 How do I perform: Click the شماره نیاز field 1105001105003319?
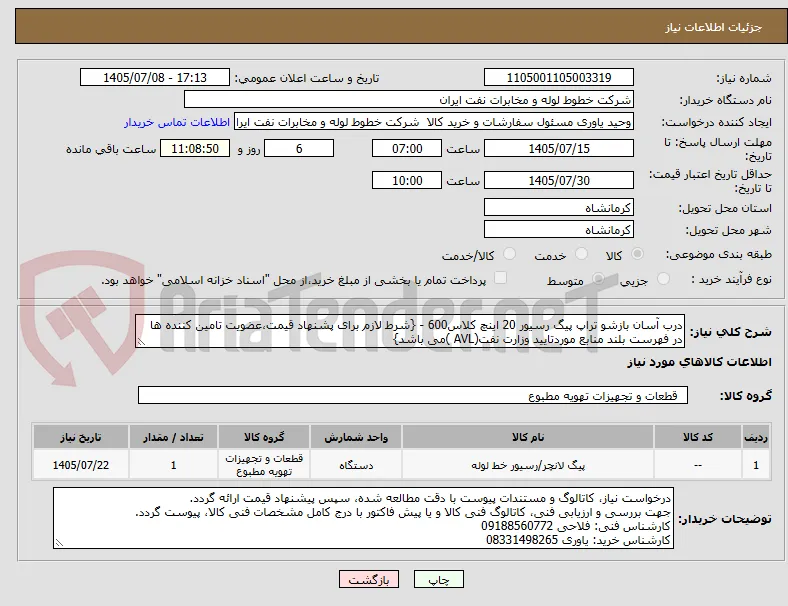pyautogui.click(x=559, y=77)
